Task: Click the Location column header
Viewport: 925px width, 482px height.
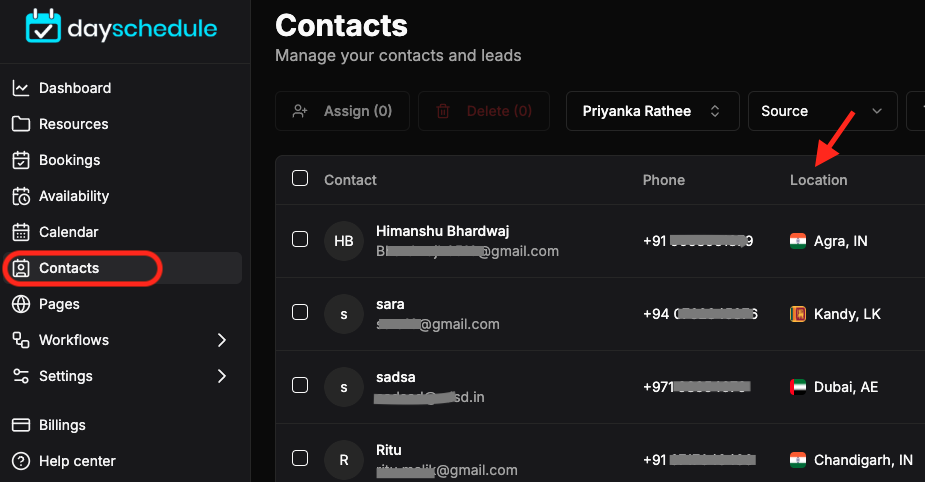Action: pyautogui.click(x=818, y=180)
